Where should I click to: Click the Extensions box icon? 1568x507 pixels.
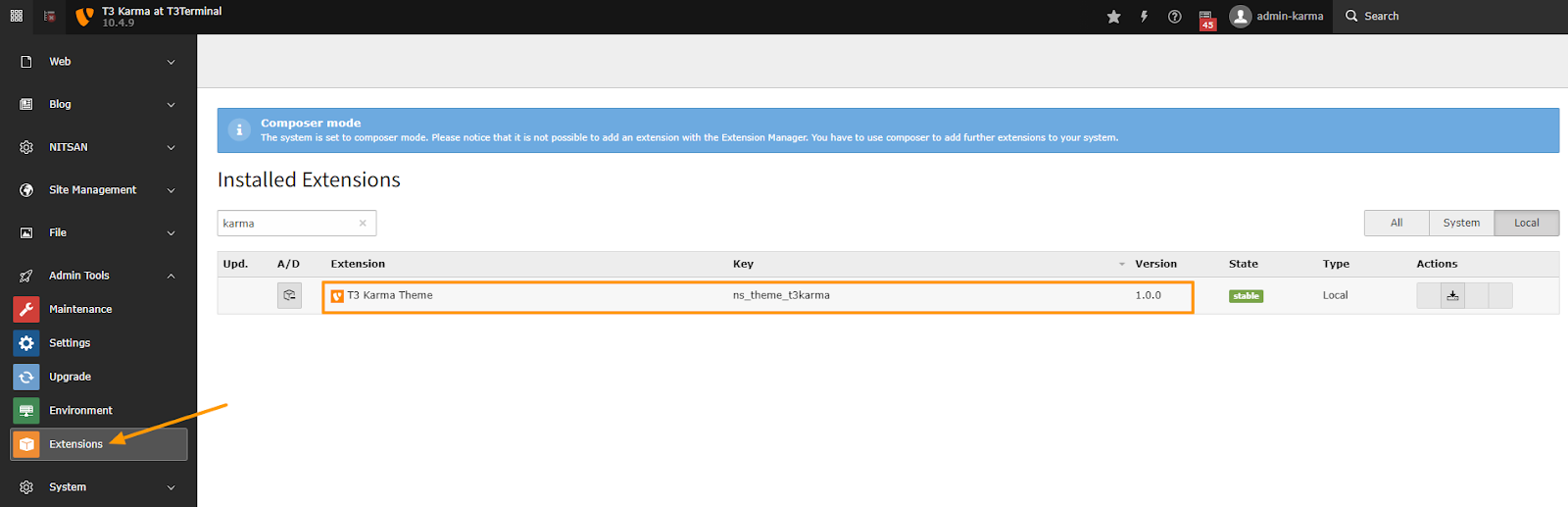tap(26, 444)
